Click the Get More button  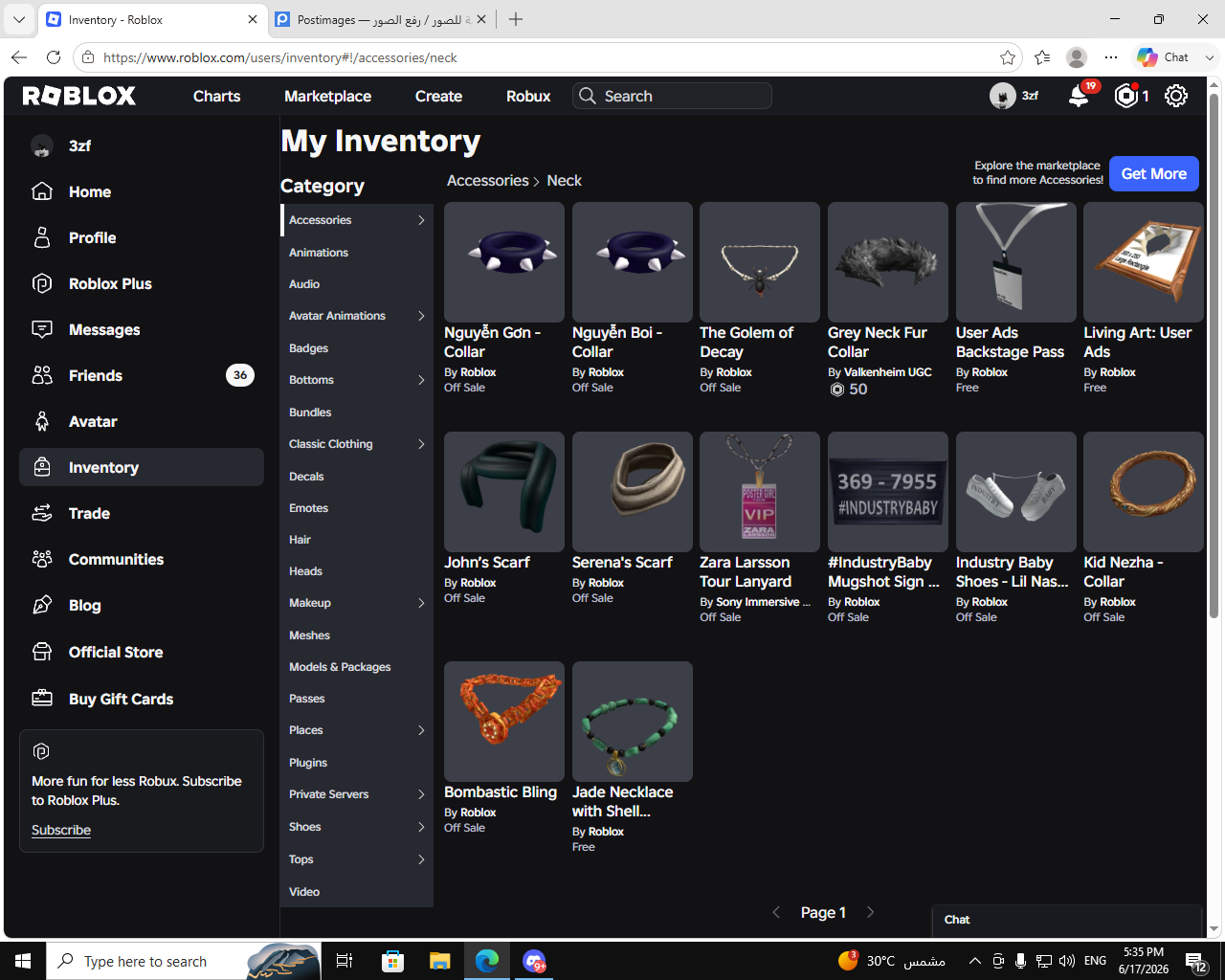point(1154,173)
